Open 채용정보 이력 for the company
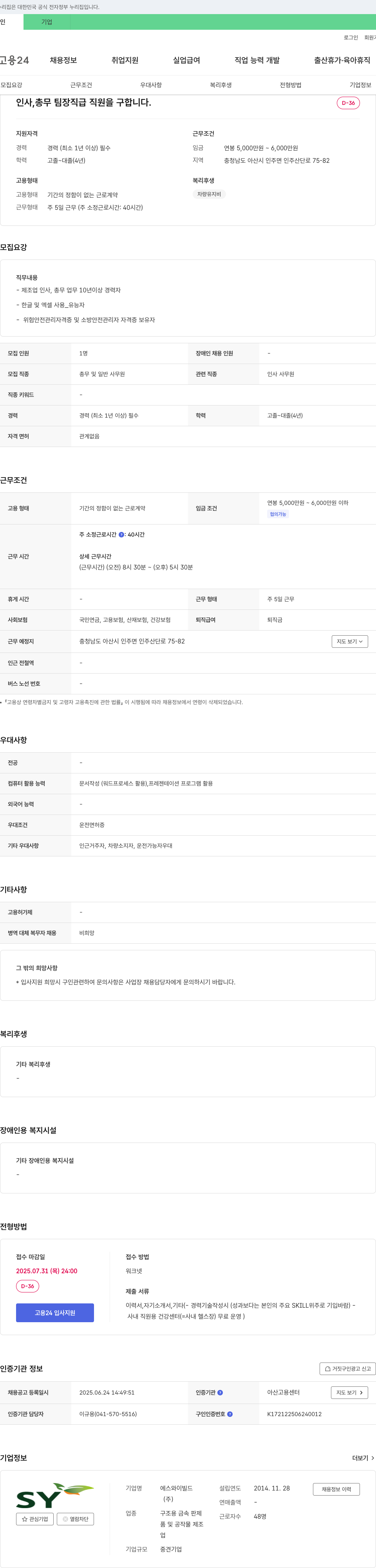 (336, 1489)
